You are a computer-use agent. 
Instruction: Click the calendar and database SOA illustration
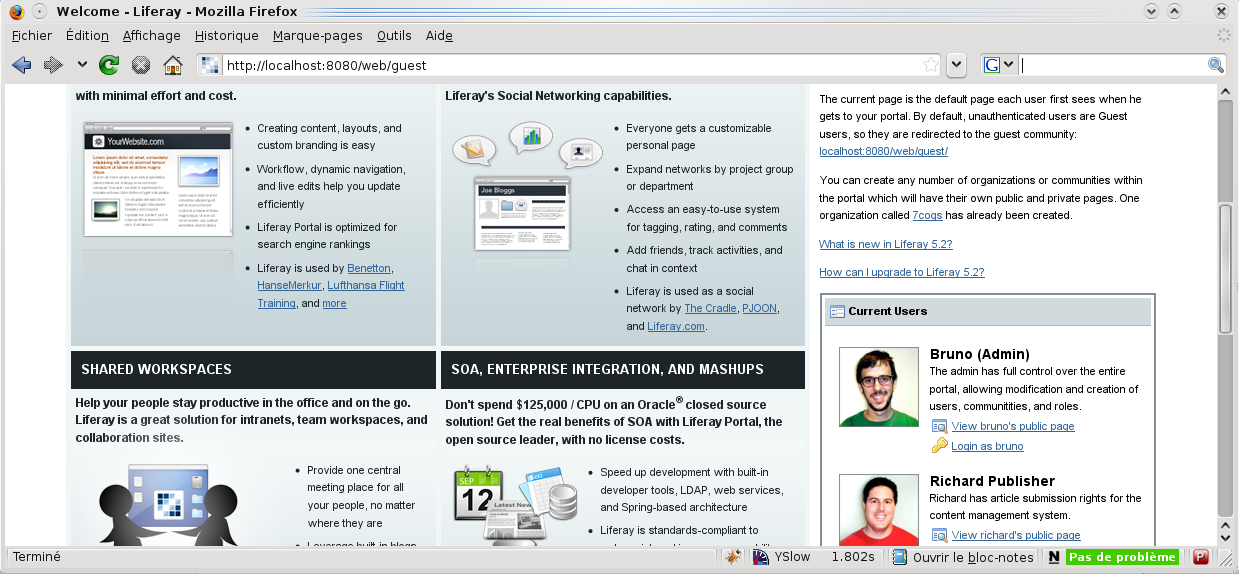[x=516, y=505]
